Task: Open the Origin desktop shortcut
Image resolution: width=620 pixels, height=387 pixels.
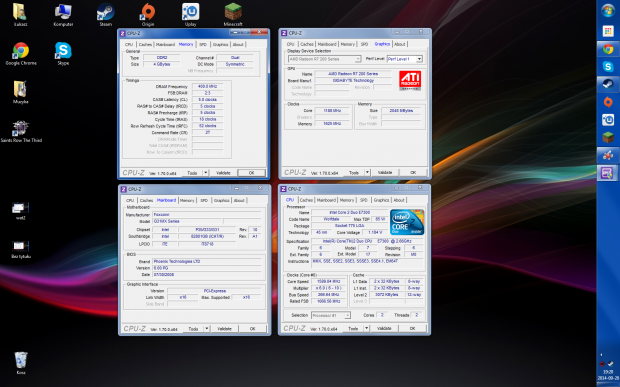Action: [x=147, y=14]
